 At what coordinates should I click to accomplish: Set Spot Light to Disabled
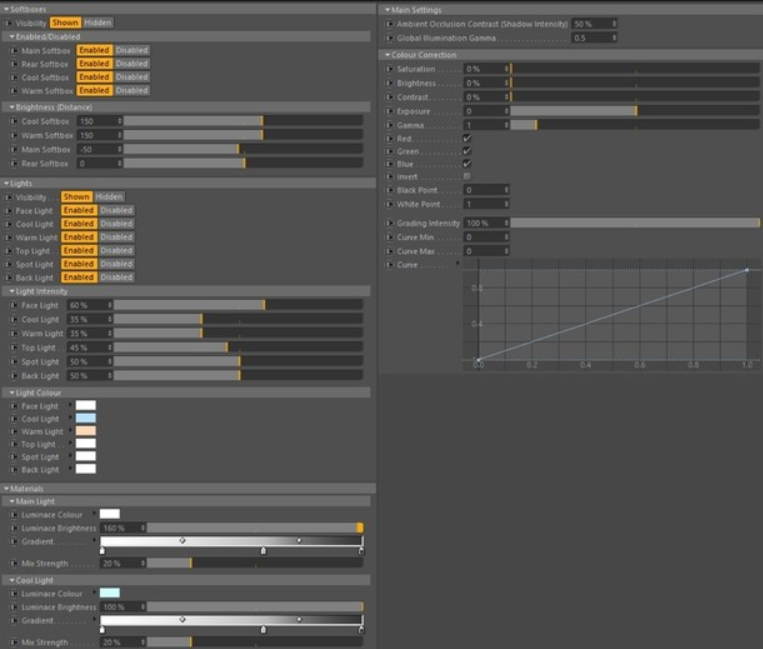[116, 264]
